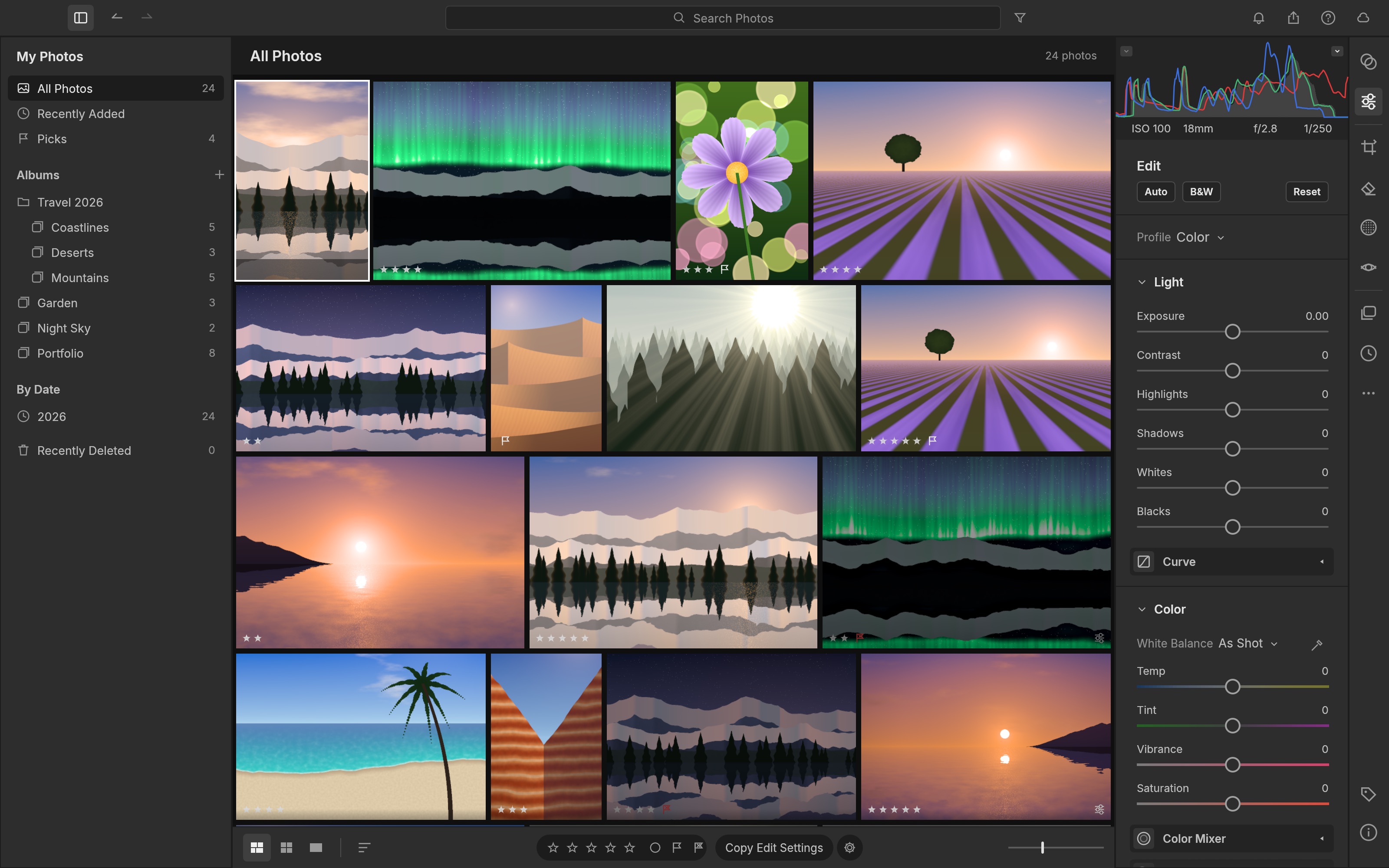Open the Picks collection

(x=115, y=139)
